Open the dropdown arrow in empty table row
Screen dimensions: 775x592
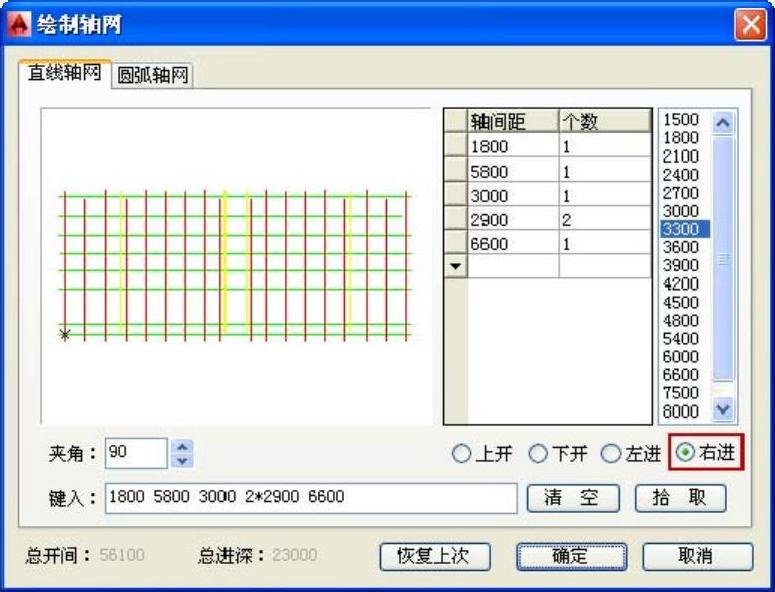(x=456, y=266)
